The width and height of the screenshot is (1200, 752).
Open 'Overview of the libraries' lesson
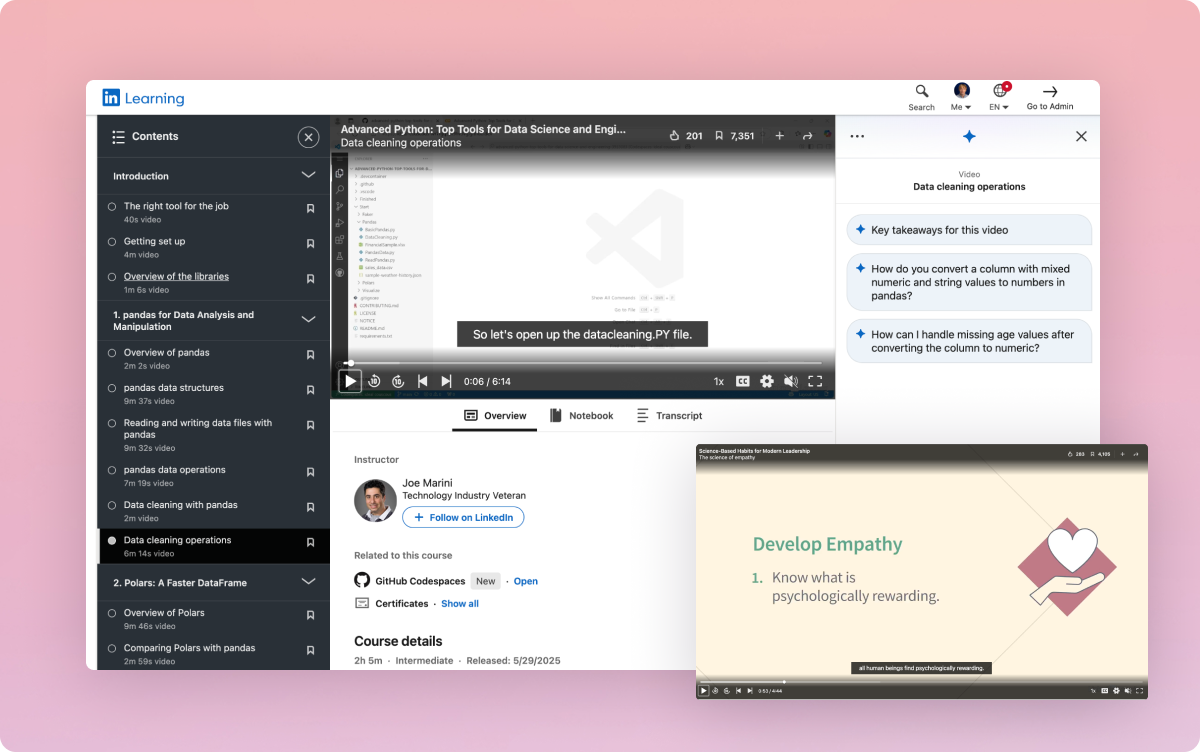pos(176,277)
